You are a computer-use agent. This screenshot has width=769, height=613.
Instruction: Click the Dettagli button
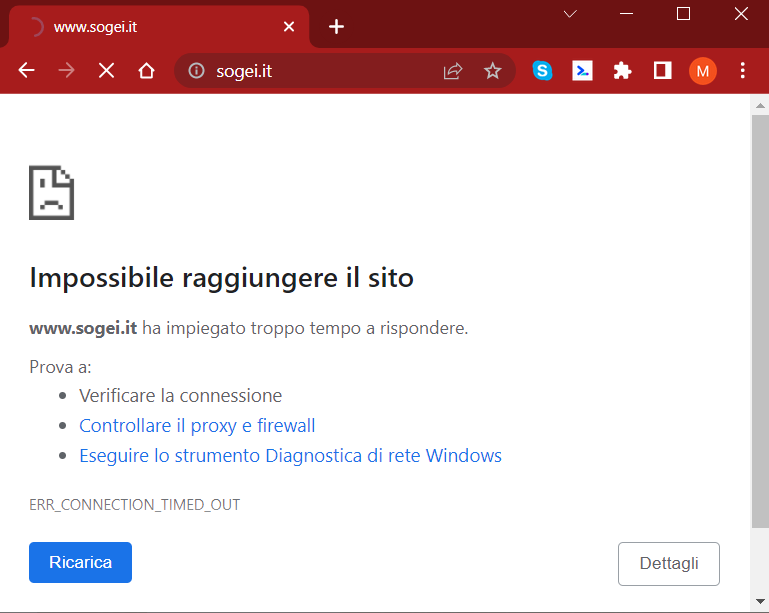tap(668, 563)
